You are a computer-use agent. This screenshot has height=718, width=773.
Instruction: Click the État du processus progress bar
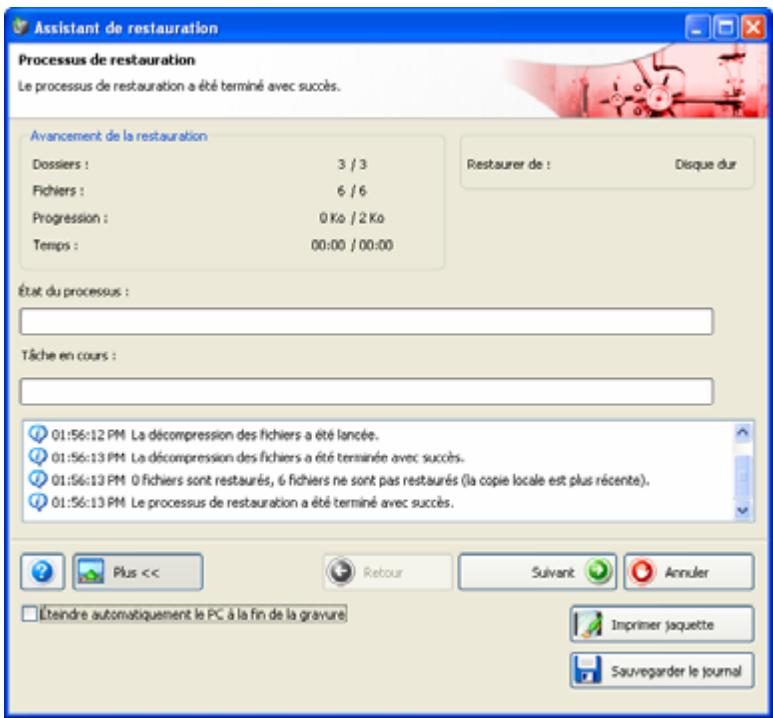click(367, 322)
